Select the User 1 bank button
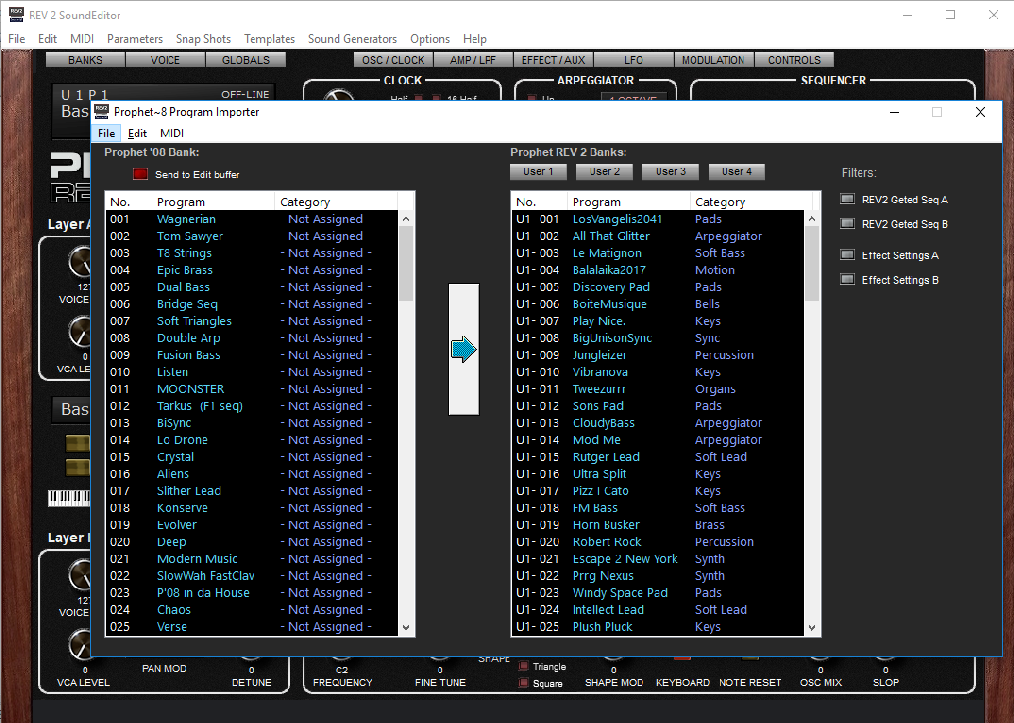This screenshot has height=723, width=1014. (539, 172)
